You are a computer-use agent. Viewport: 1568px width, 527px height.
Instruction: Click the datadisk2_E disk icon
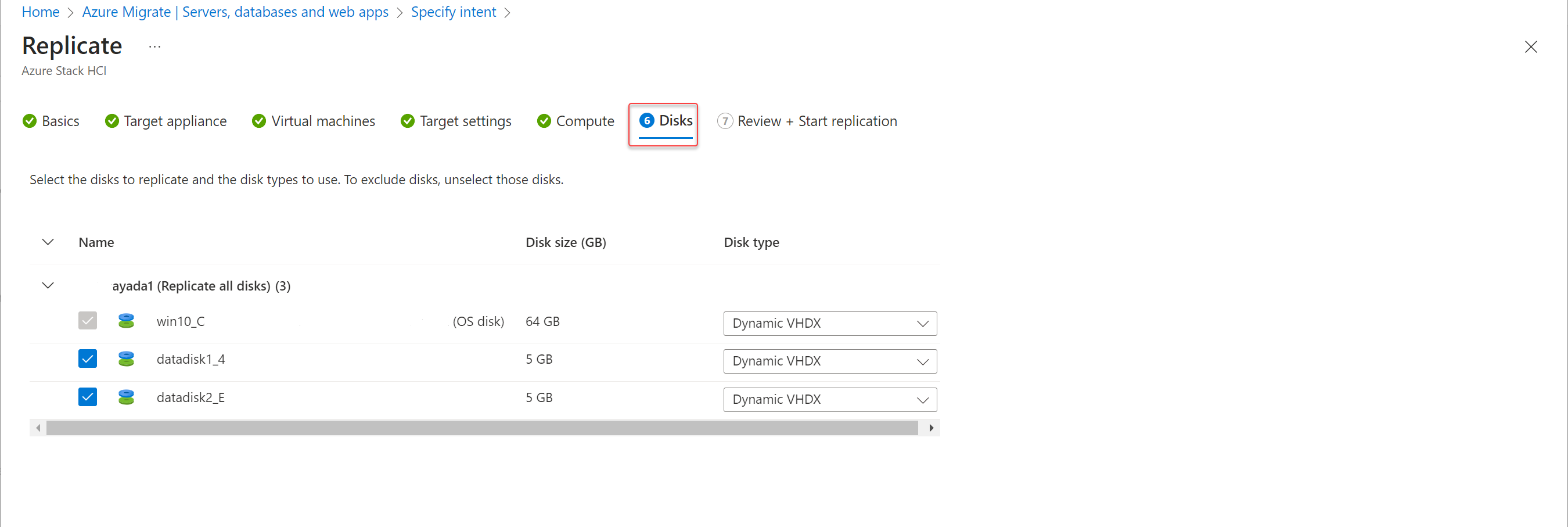126,397
